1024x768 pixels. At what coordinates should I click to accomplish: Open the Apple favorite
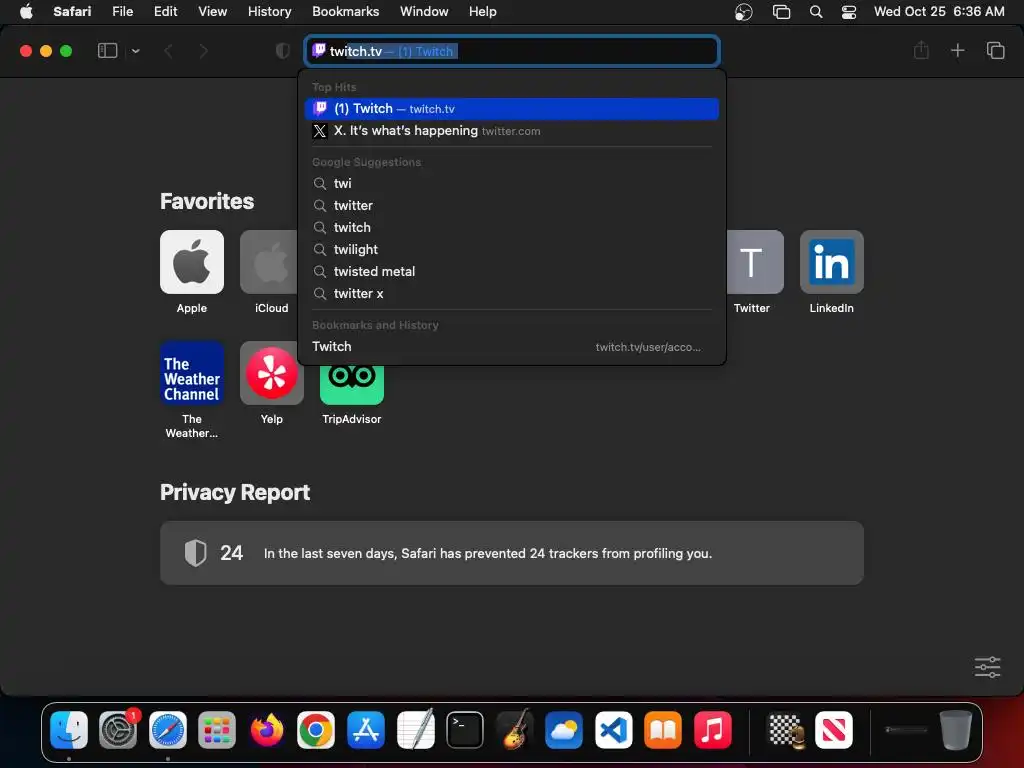click(191, 262)
